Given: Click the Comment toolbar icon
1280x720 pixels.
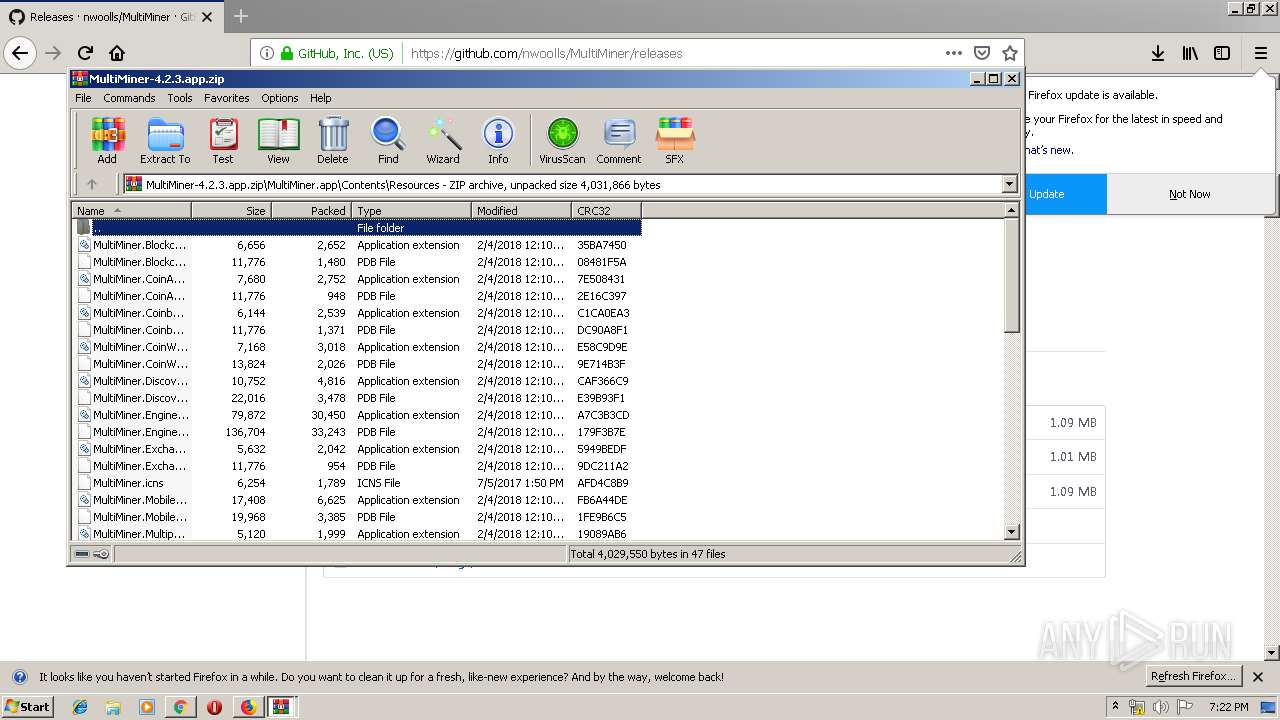Looking at the screenshot, I should (619, 140).
